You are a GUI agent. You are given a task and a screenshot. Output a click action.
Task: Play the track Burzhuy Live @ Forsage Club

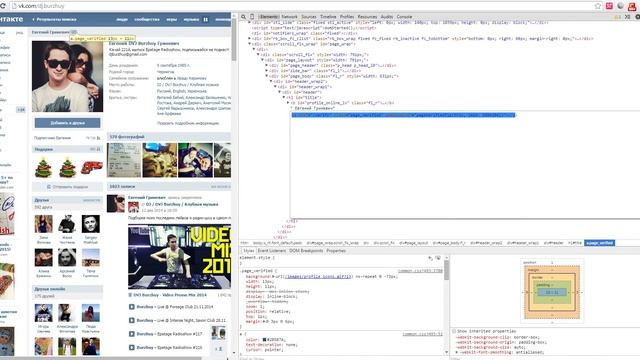131,307
